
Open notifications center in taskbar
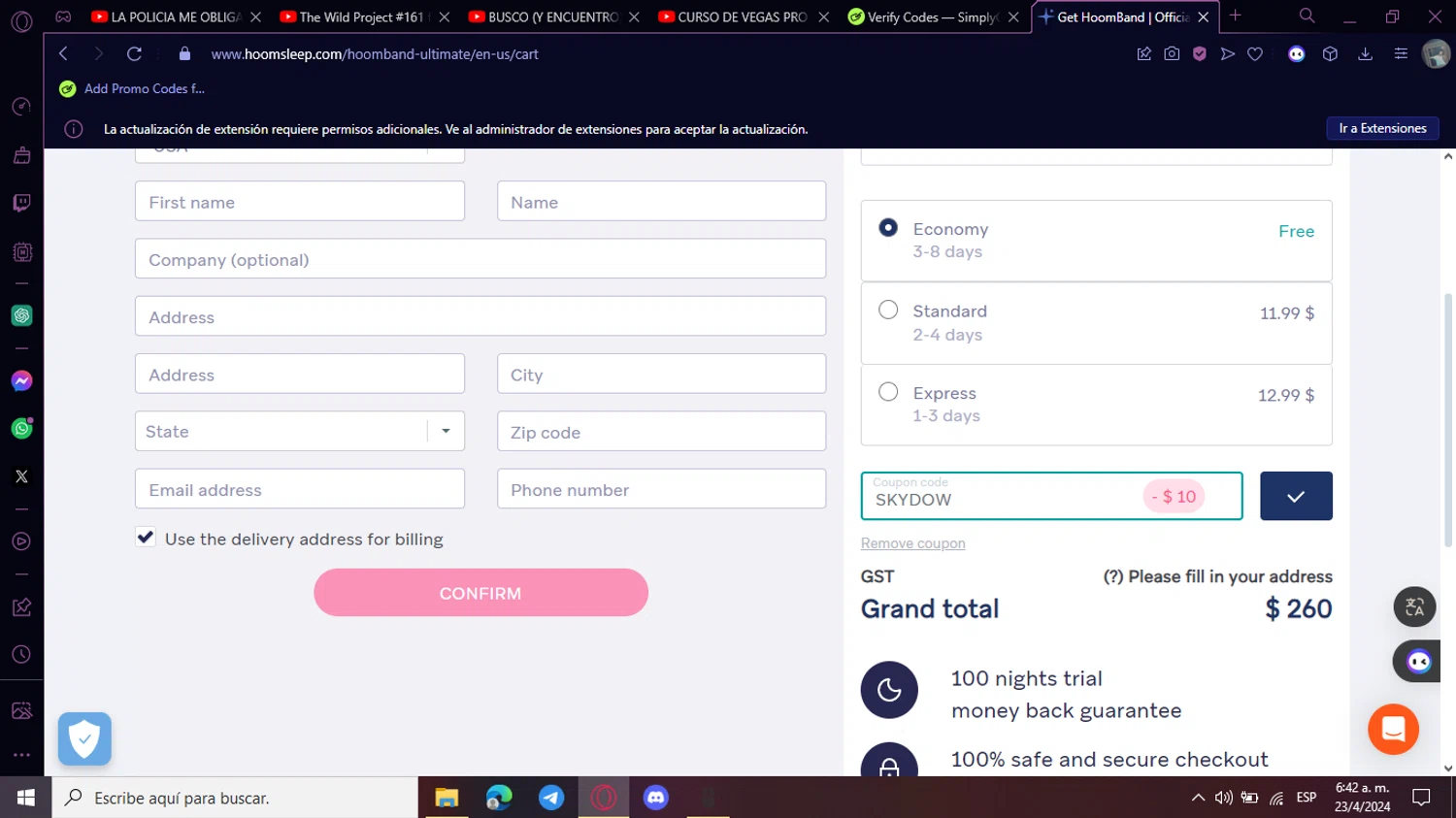(x=1421, y=798)
